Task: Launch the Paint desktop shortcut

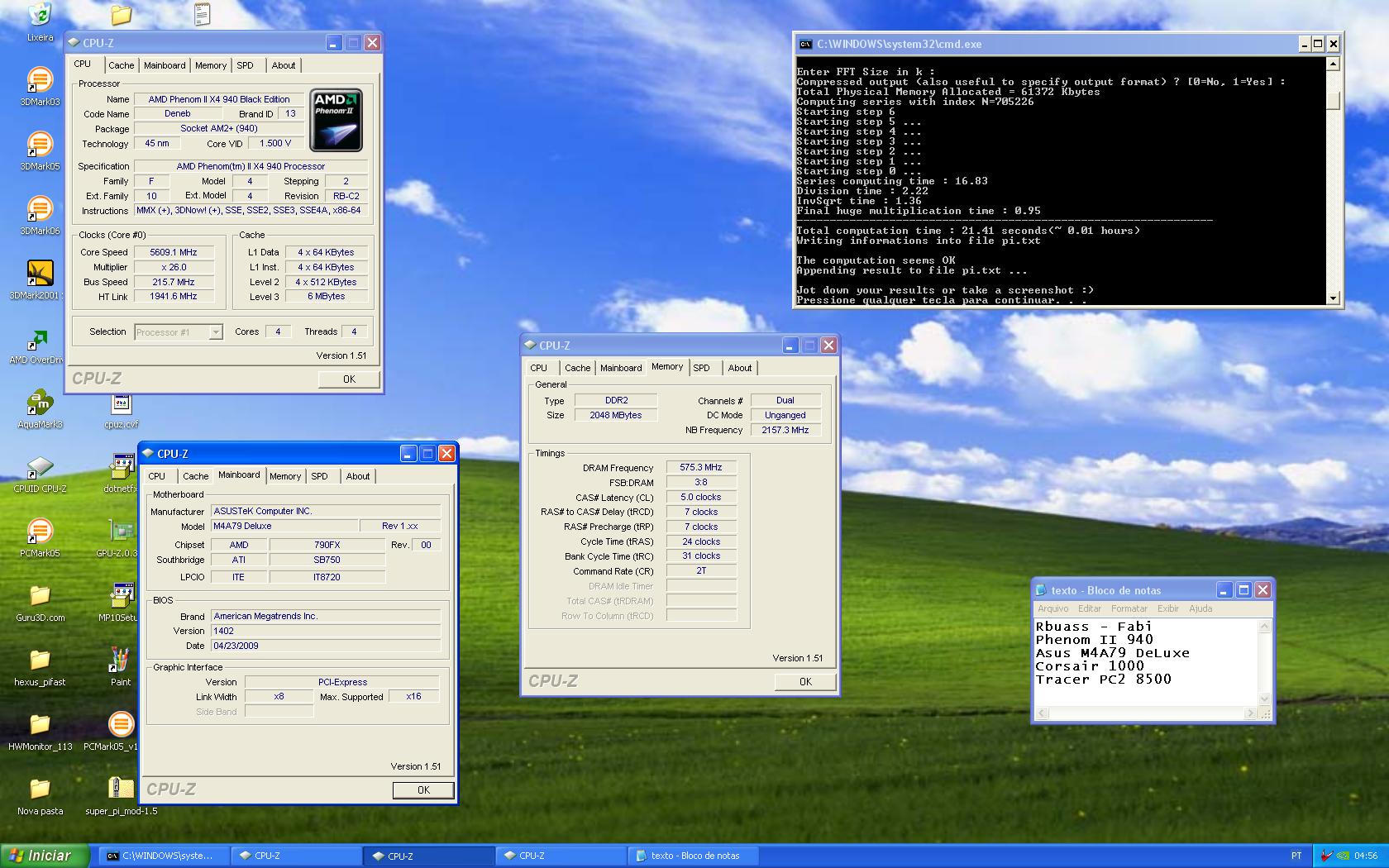Action: click(121, 666)
